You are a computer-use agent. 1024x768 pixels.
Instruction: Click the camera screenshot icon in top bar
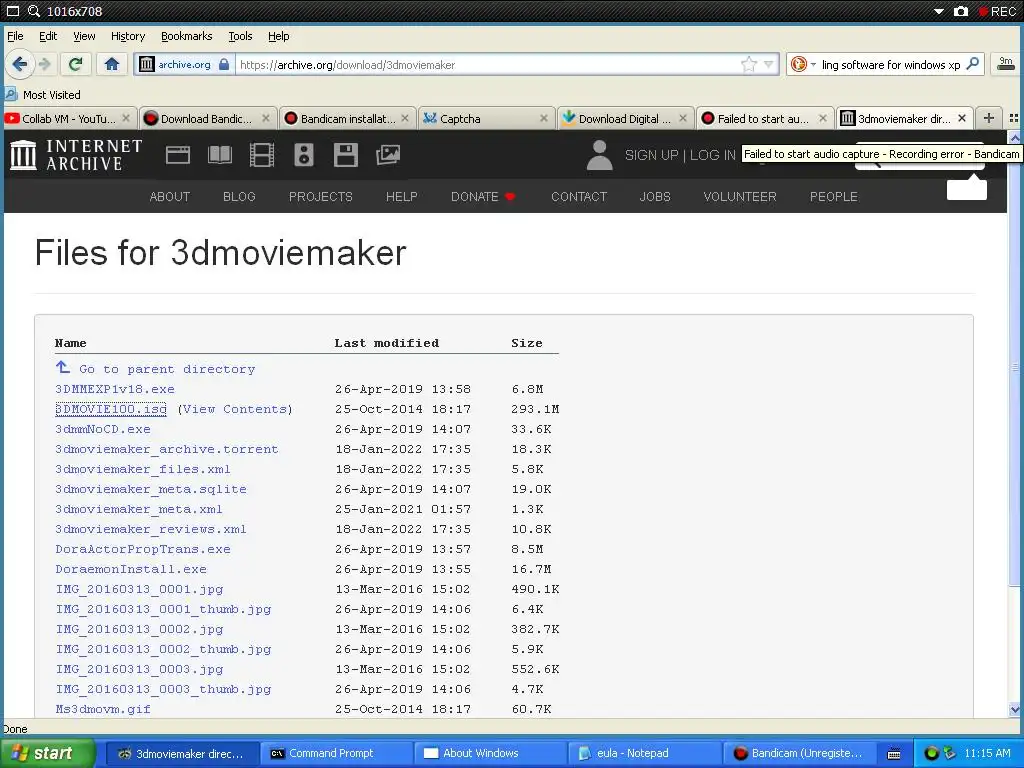pos(961,11)
